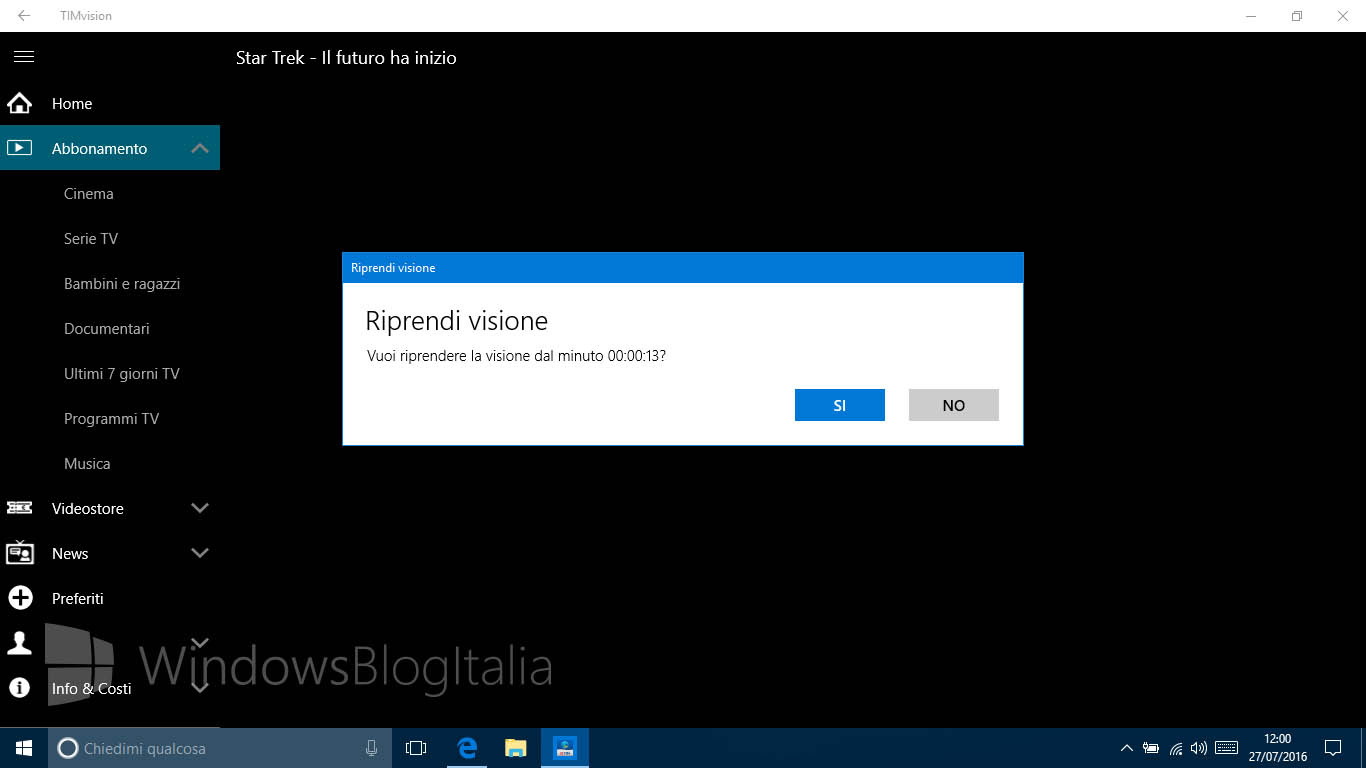1366x768 pixels.
Task: Expand the profile section chevron
Action: [200, 643]
